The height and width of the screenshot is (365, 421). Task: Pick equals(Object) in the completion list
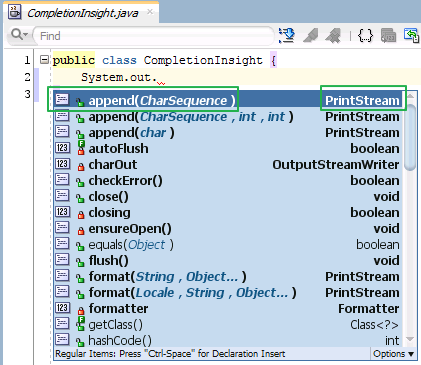pyautogui.click(x=228, y=245)
